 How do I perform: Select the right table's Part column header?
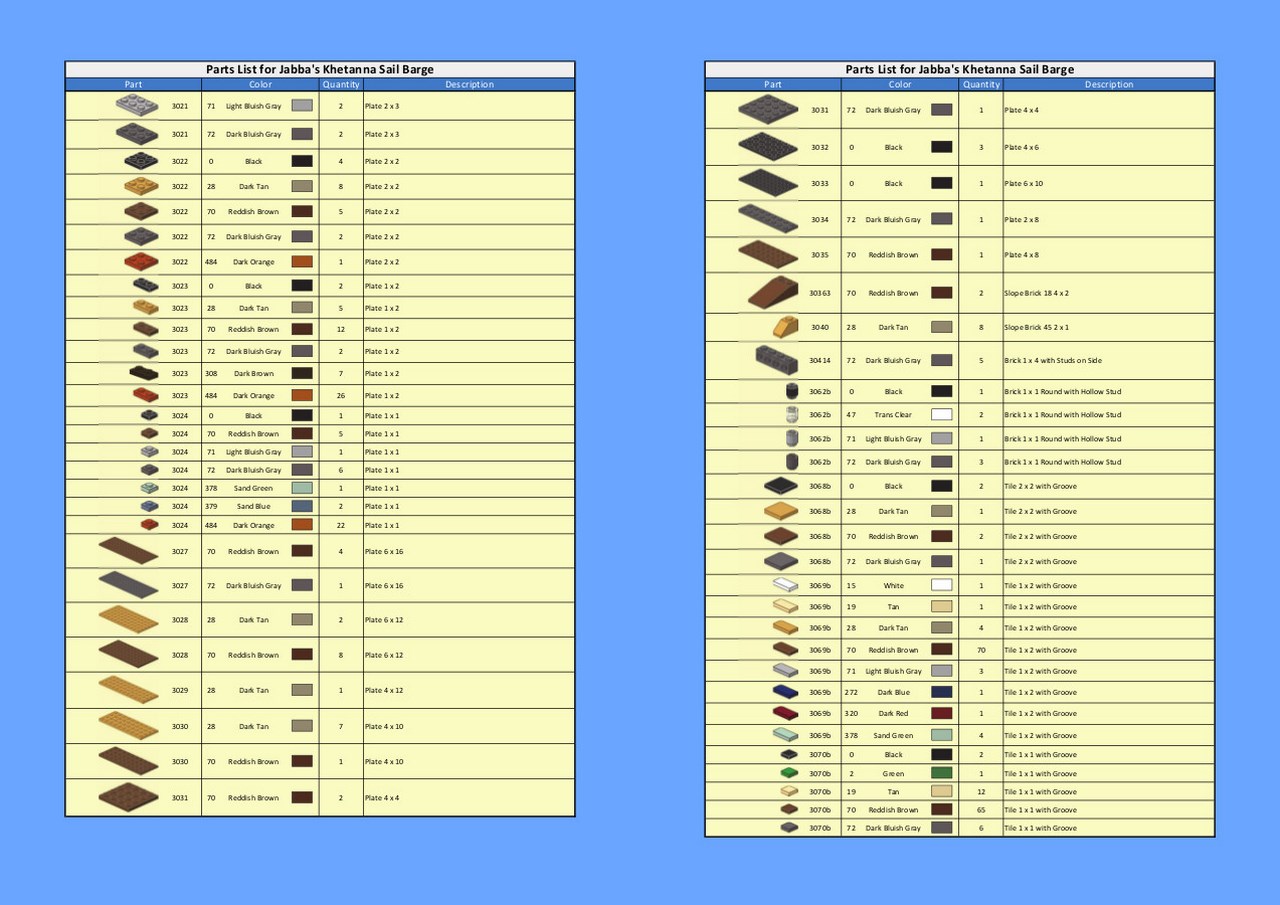773,84
